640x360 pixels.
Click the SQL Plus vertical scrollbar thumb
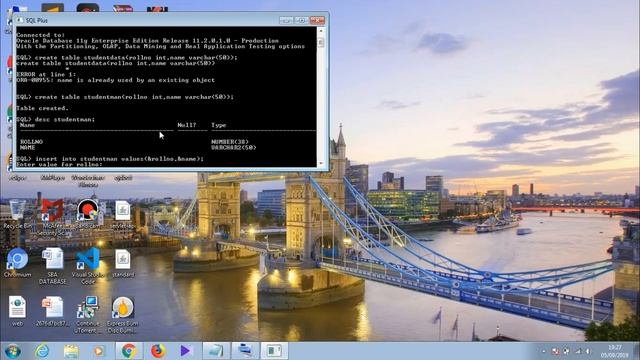click(x=321, y=42)
